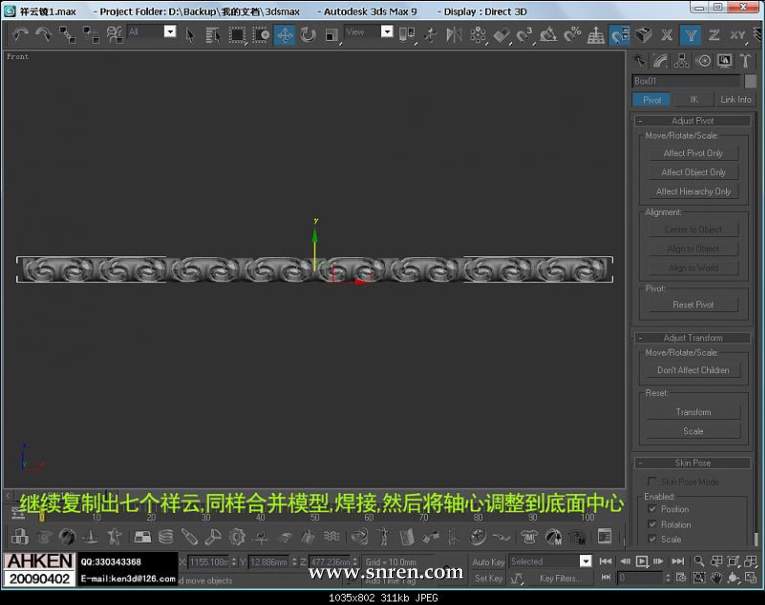Click Play Animation button
The height and width of the screenshot is (605, 765).
pyautogui.click(x=642, y=562)
